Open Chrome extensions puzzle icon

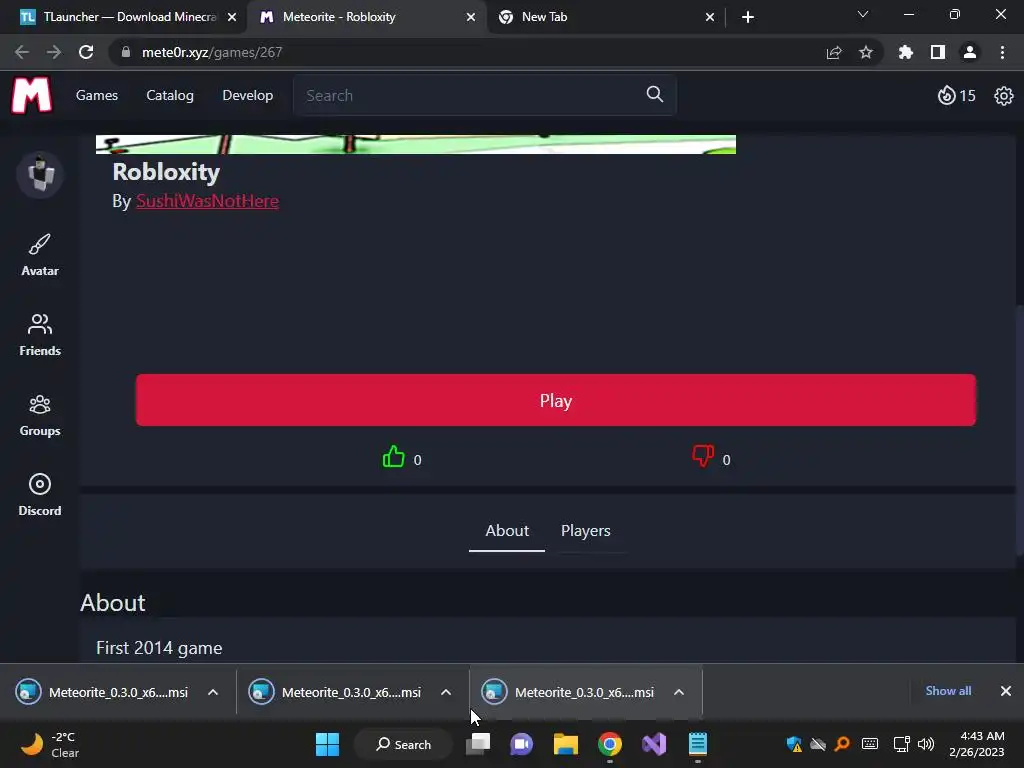click(x=906, y=52)
